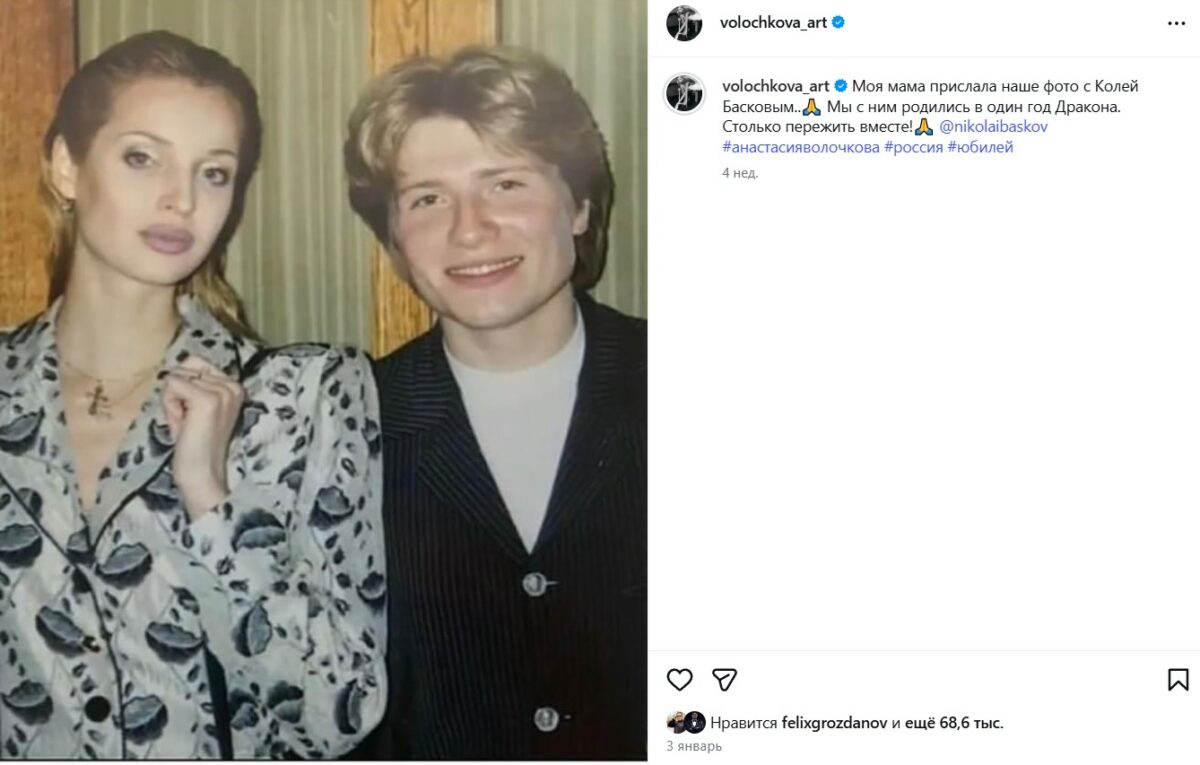1200x765 pixels.
Task: Click the post photo of two people
Action: pos(323,380)
